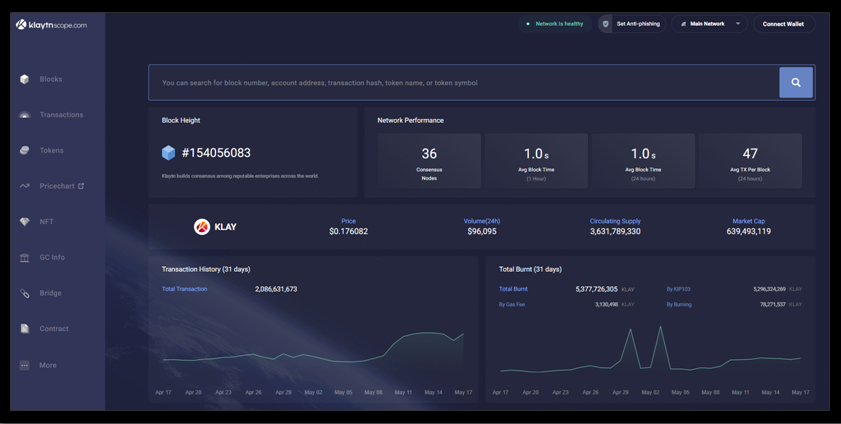Image resolution: width=841 pixels, height=424 pixels.
Task: Open the Pricechart menu item
Action: tap(57, 186)
